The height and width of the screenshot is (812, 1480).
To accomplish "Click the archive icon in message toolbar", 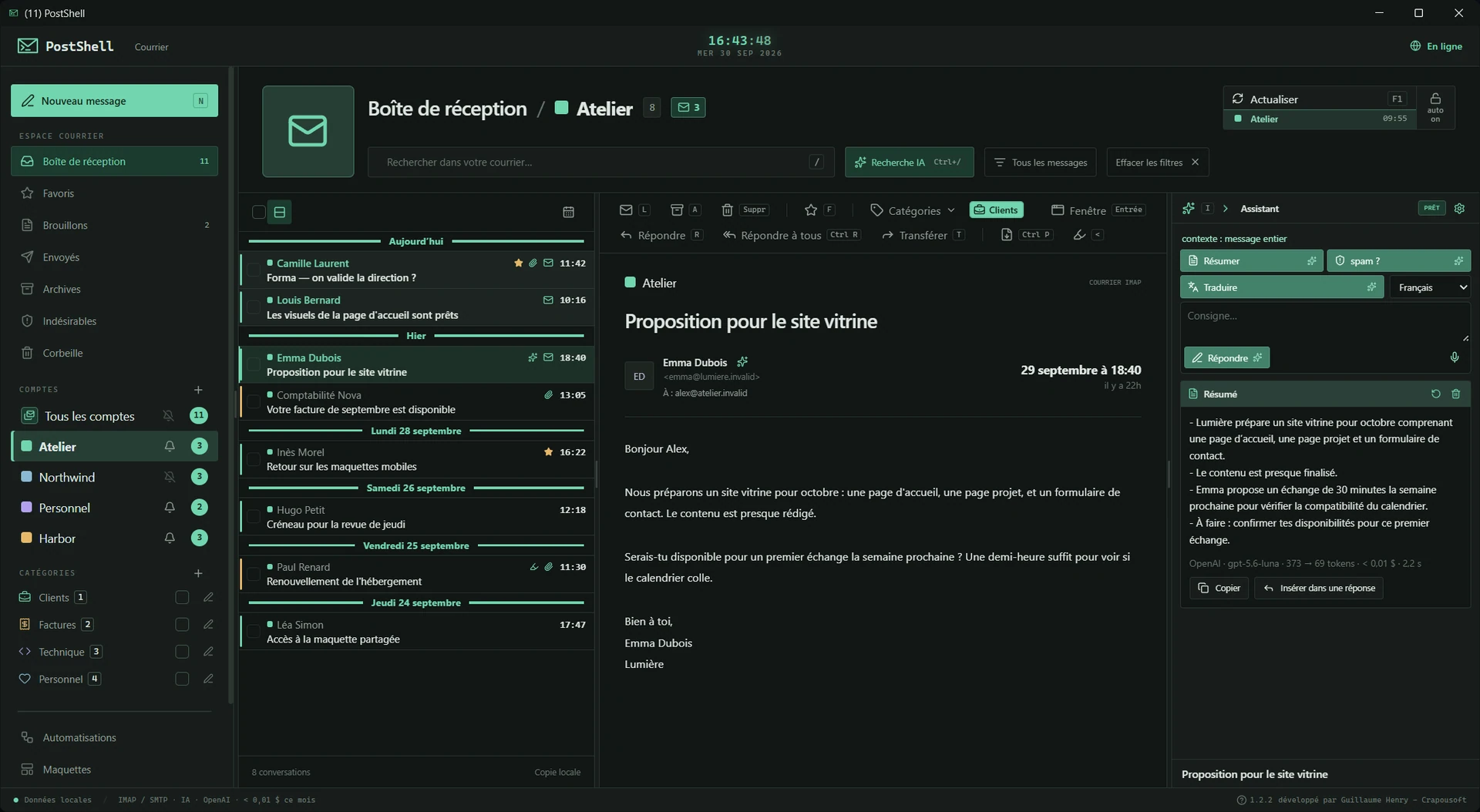I will click(677, 210).
